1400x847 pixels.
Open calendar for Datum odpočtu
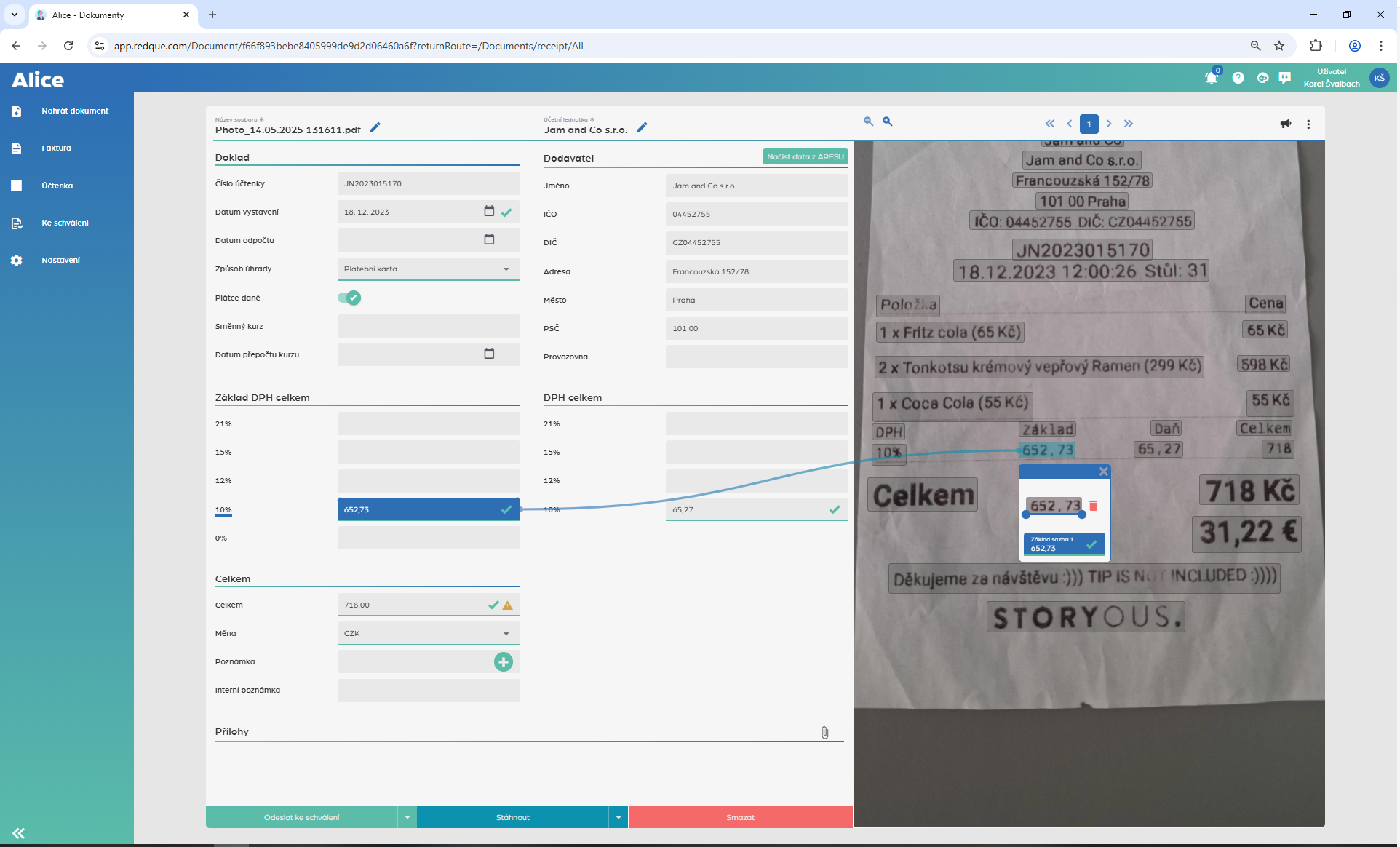[x=489, y=239]
